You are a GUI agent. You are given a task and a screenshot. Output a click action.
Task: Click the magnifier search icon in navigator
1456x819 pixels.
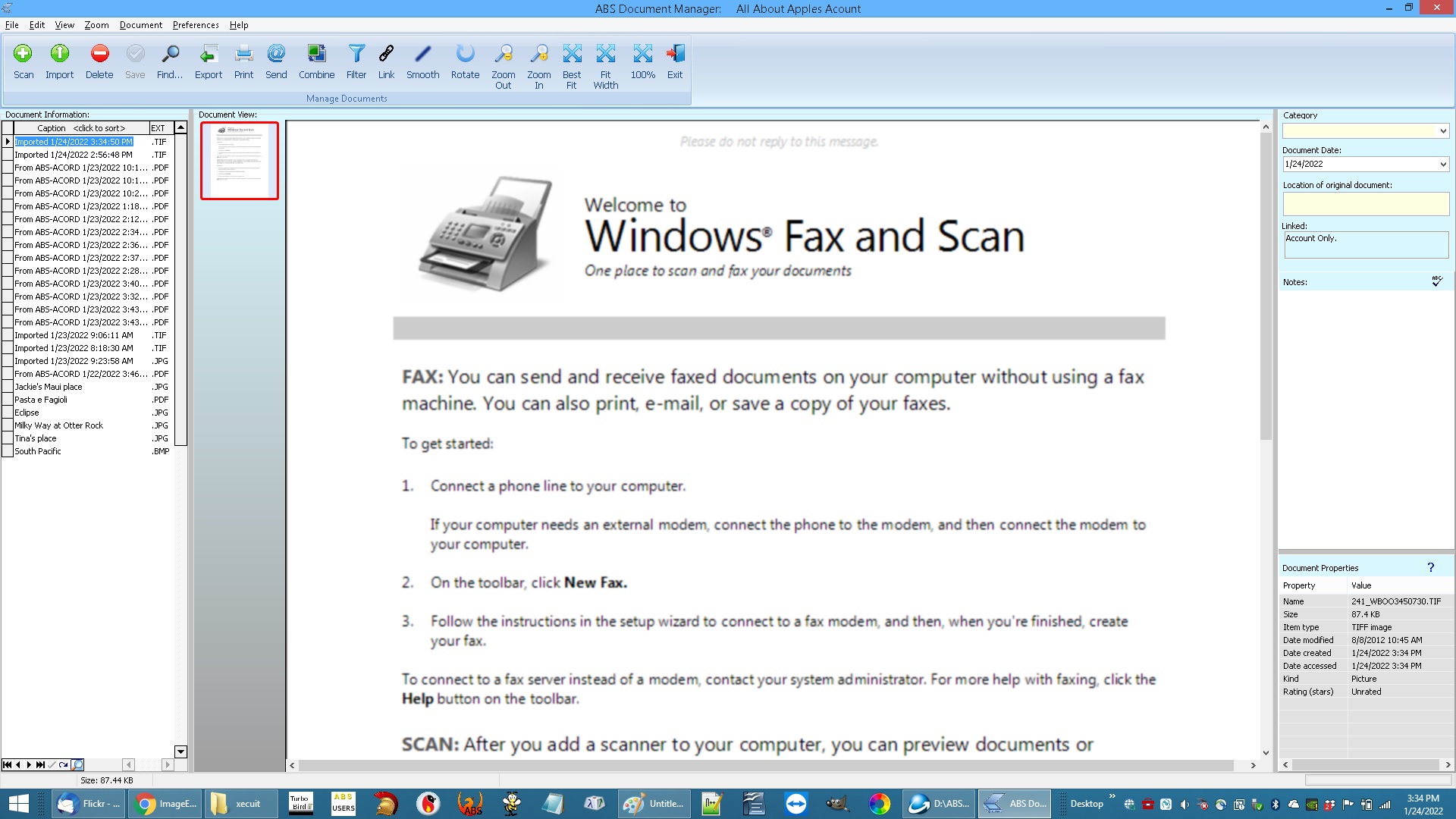77,764
